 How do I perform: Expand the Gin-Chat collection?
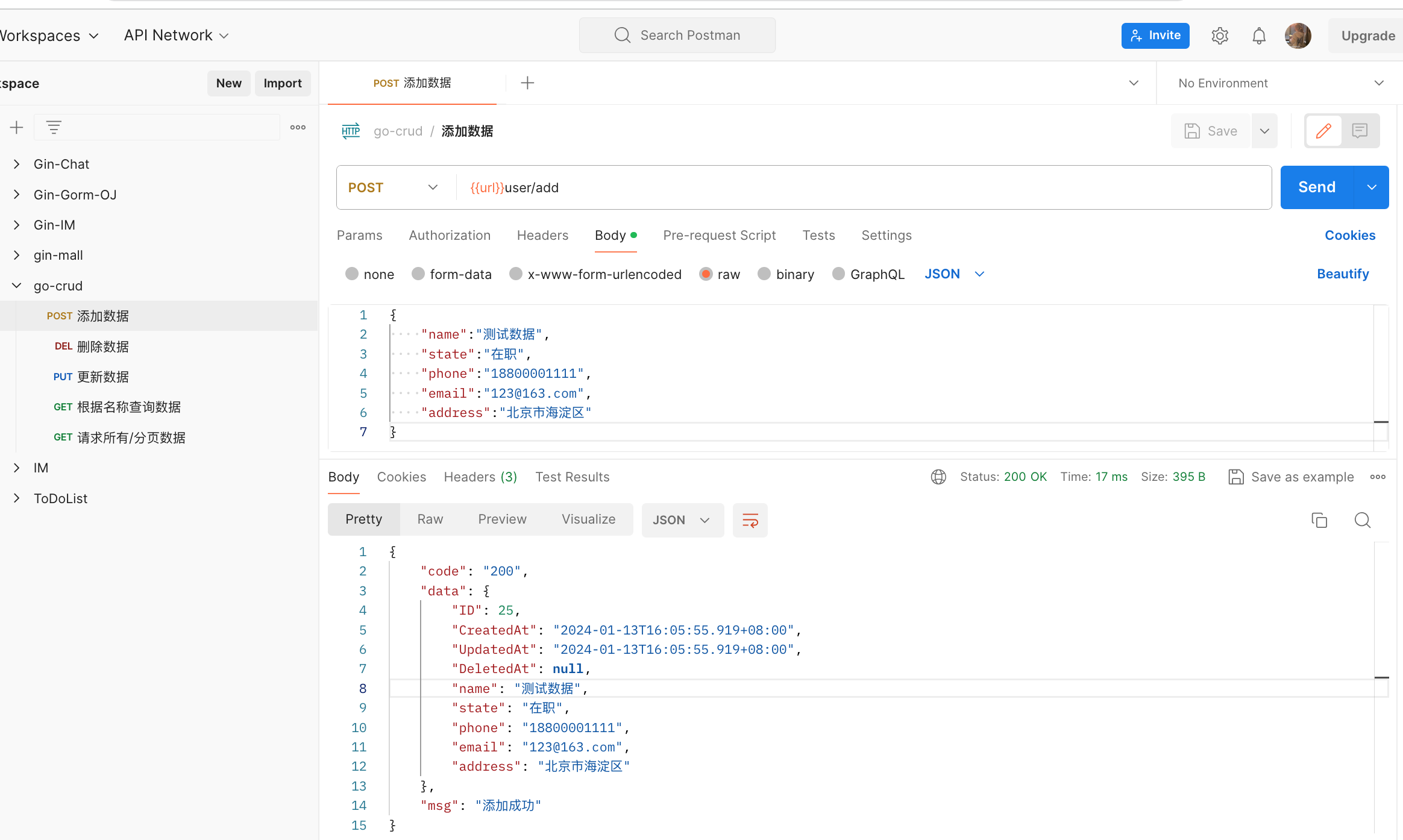[x=17, y=164]
